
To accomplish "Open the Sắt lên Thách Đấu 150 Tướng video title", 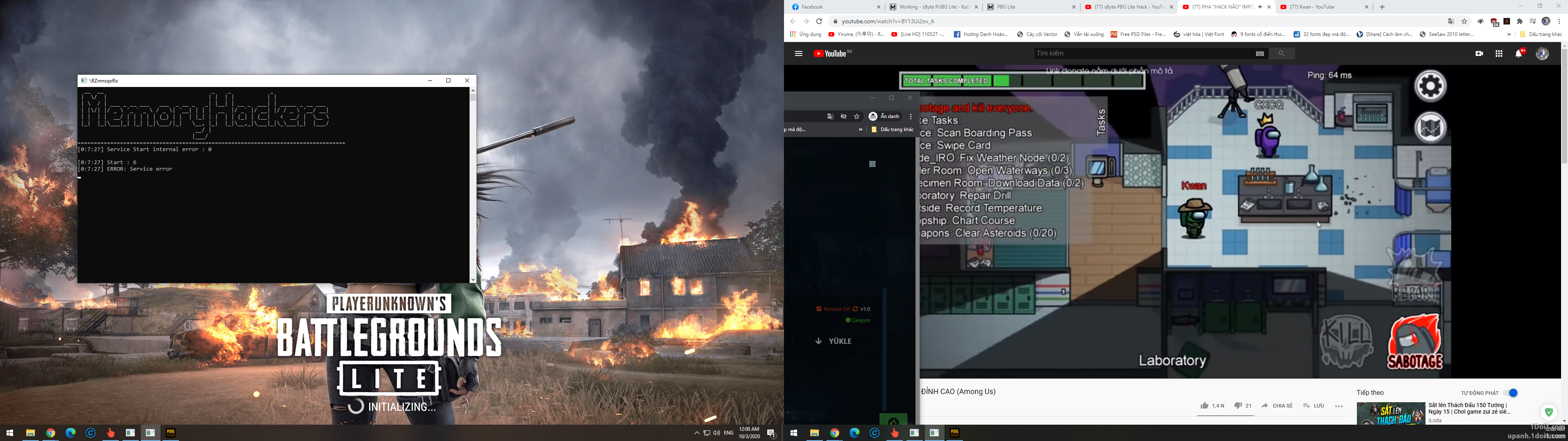I will pos(1470,408).
